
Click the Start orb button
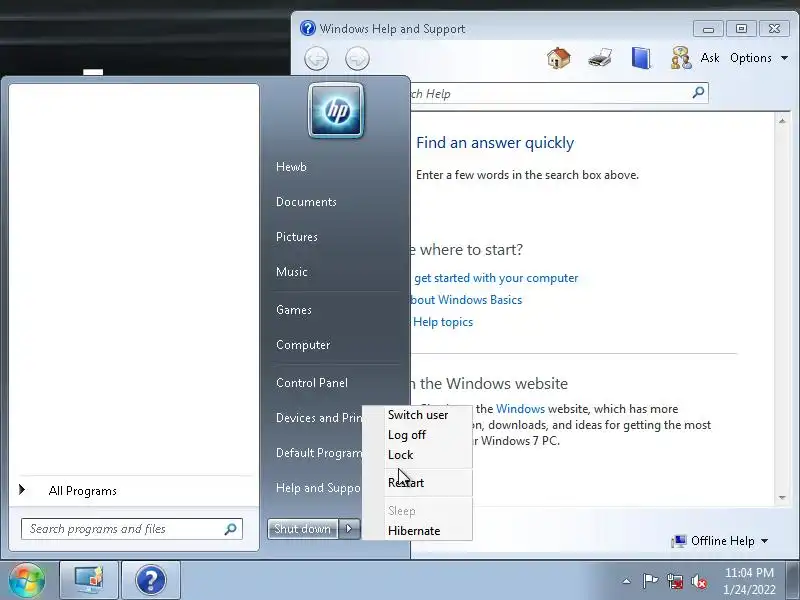[x=26, y=580]
